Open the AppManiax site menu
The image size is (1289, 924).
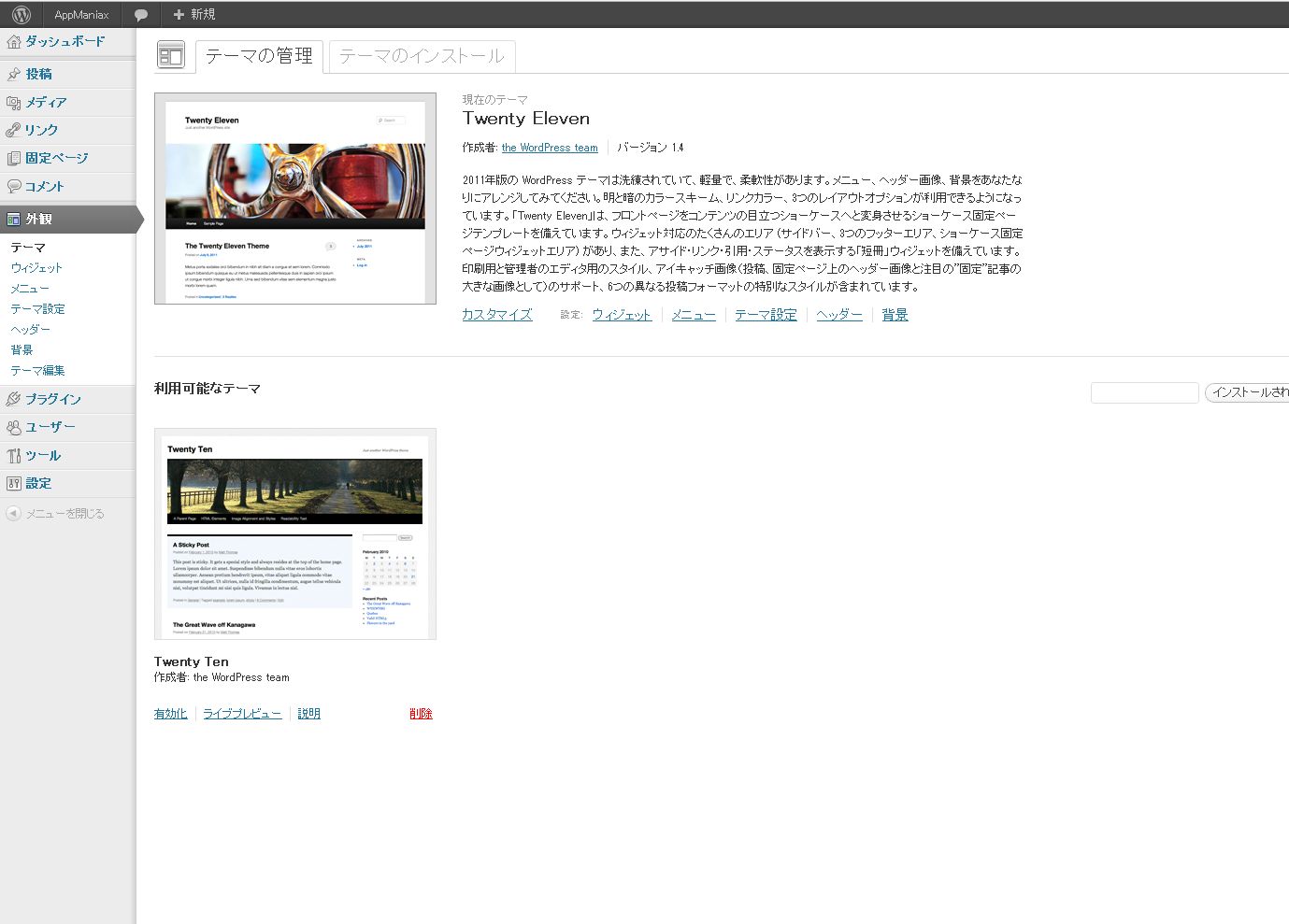click(x=81, y=15)
